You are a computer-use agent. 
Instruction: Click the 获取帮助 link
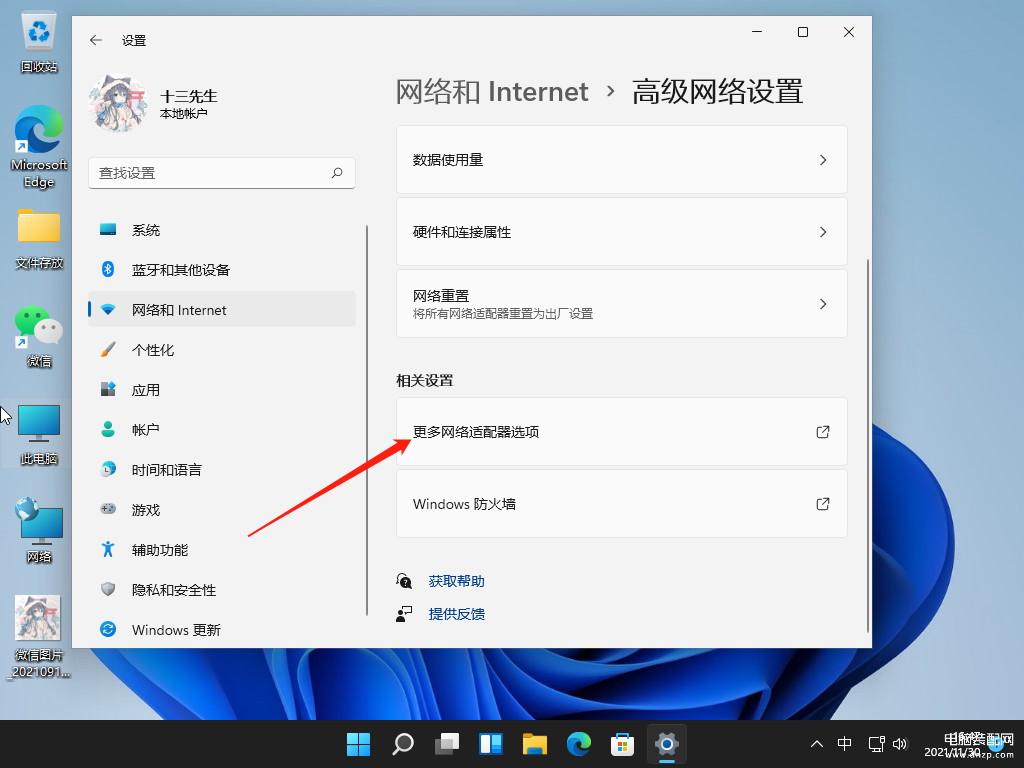[x=456, y=581]
